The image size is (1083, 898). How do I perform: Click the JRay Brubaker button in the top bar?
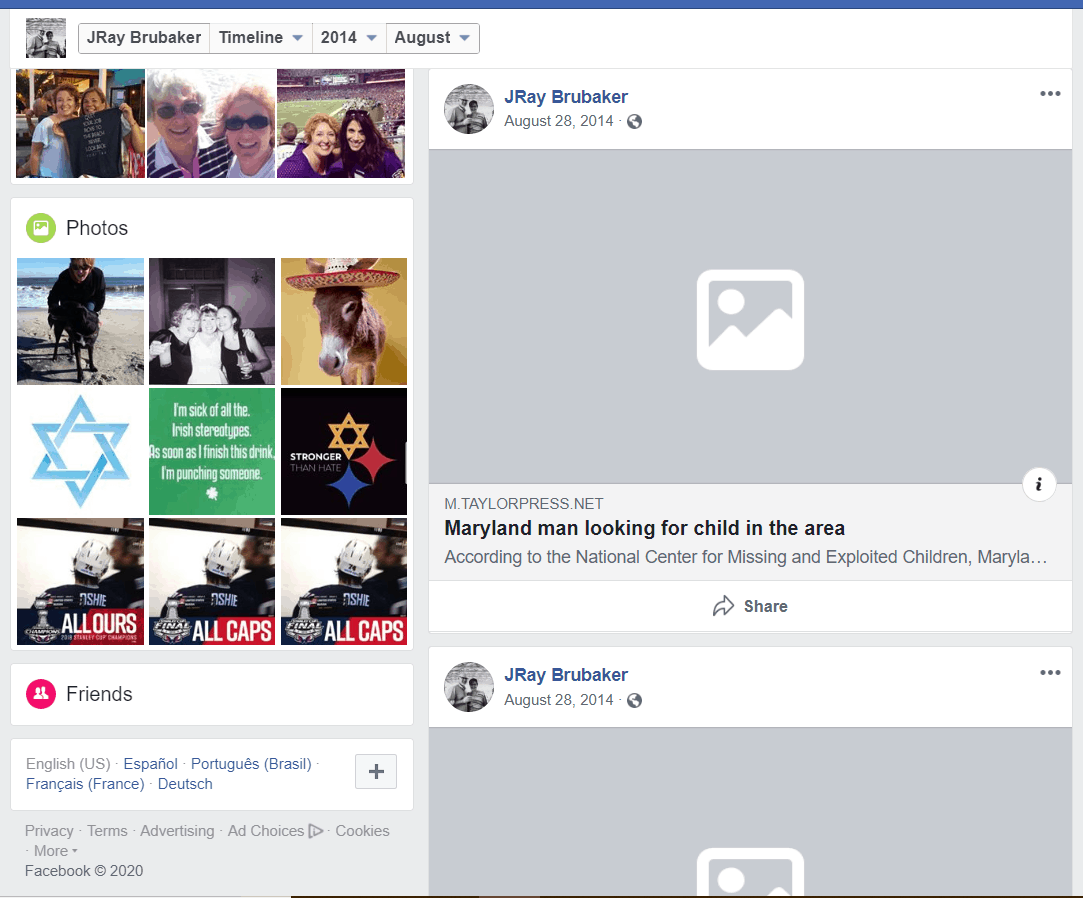click(x=144, y=38)
